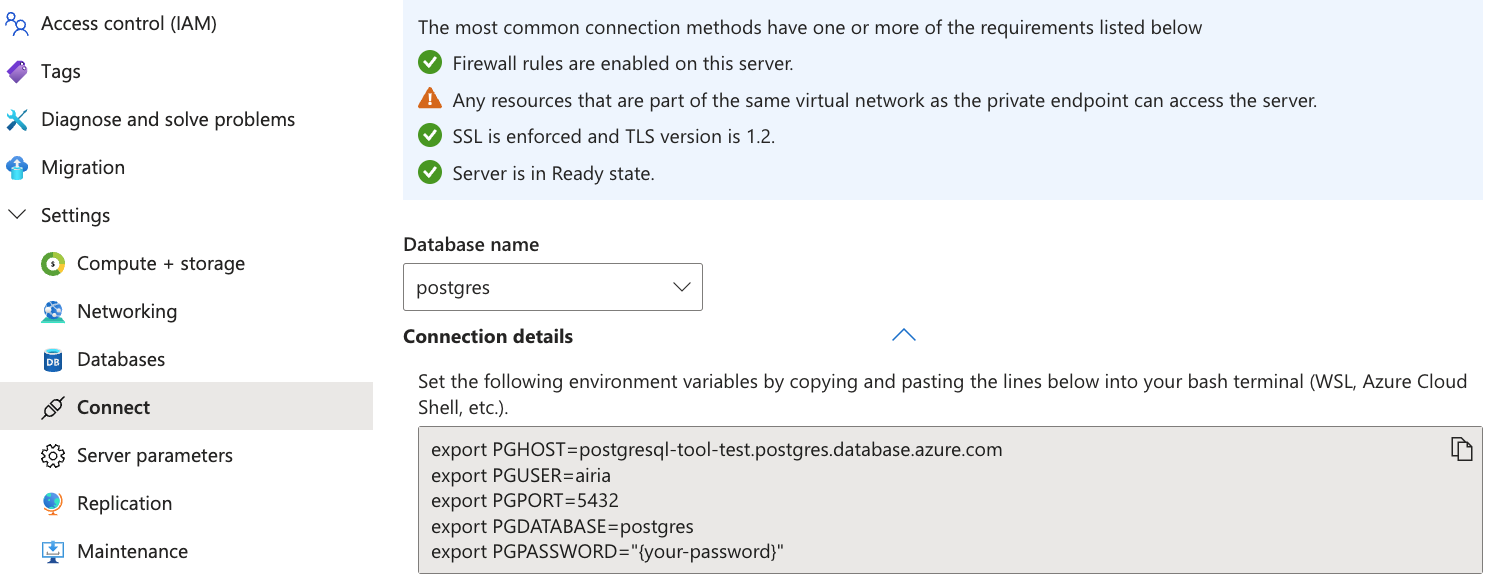Copy connection details with the copy icon
The image size is (1497, 582).
tap(1461, 449)
